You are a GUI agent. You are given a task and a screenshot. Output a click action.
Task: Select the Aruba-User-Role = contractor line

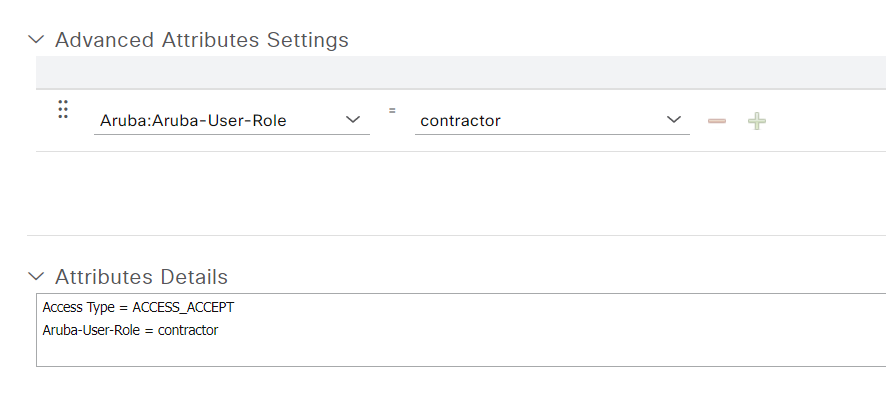coord(130,330)
